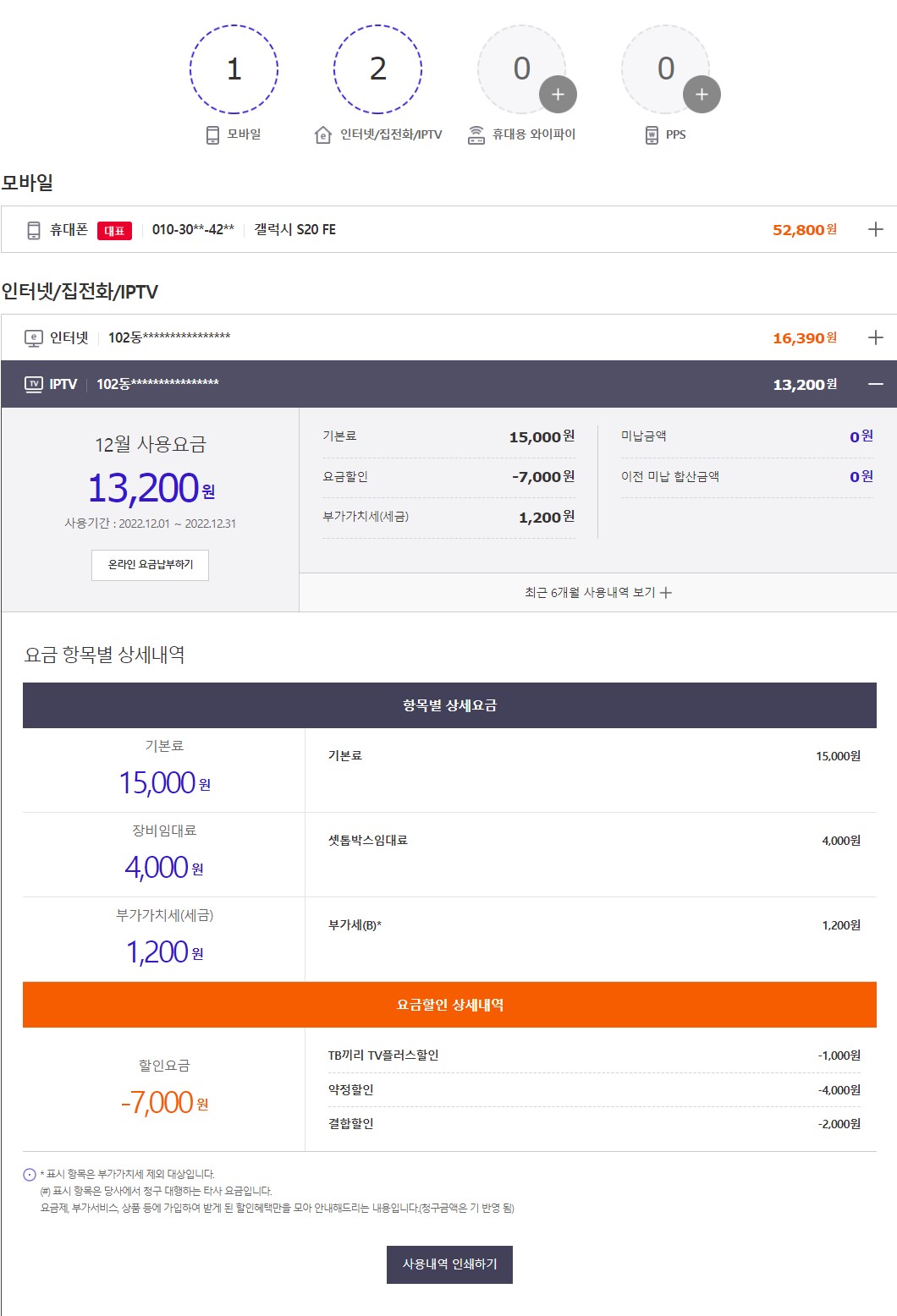This screenshot has width=897, height=1316.
Task: Click the 온라인 요금납부하기 button
Action: [150, 565]
